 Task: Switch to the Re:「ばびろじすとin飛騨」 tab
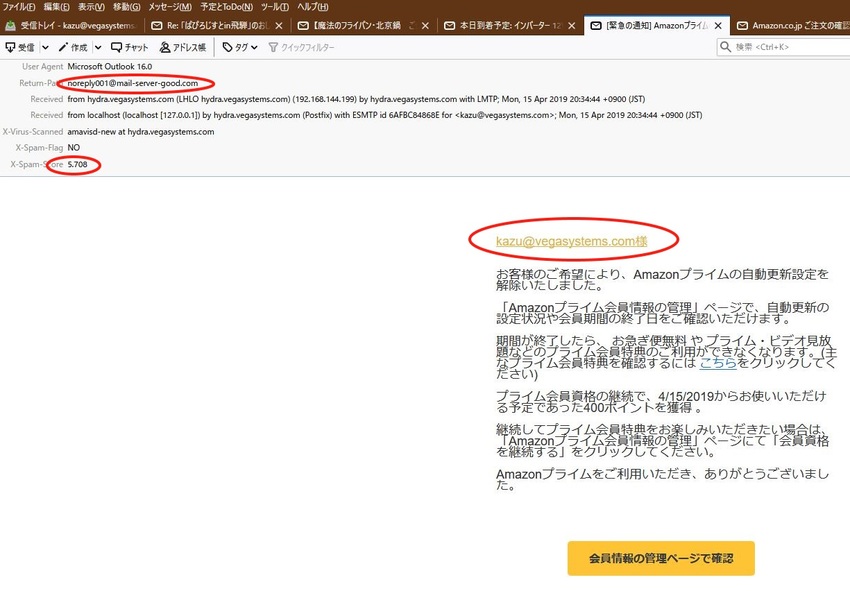click(x=217, y=25)
